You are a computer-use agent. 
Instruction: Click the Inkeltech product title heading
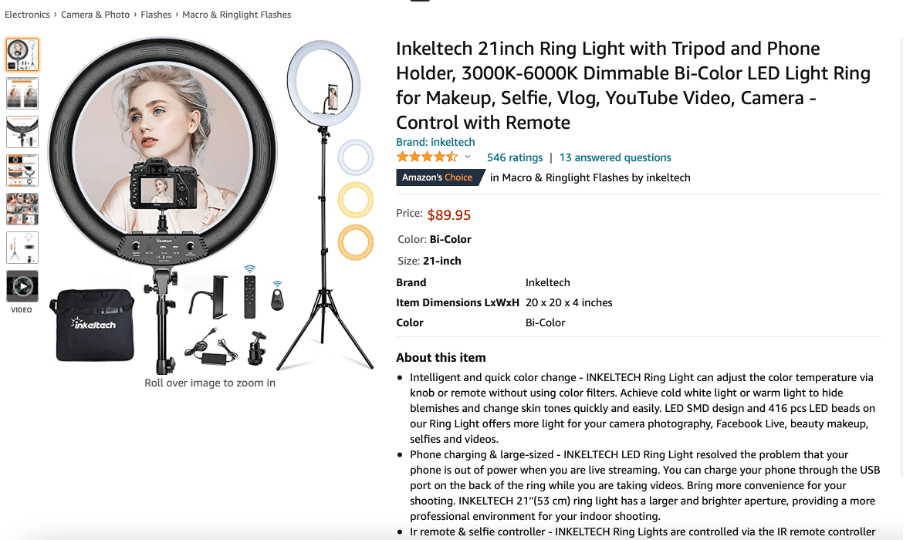point(634,85)
